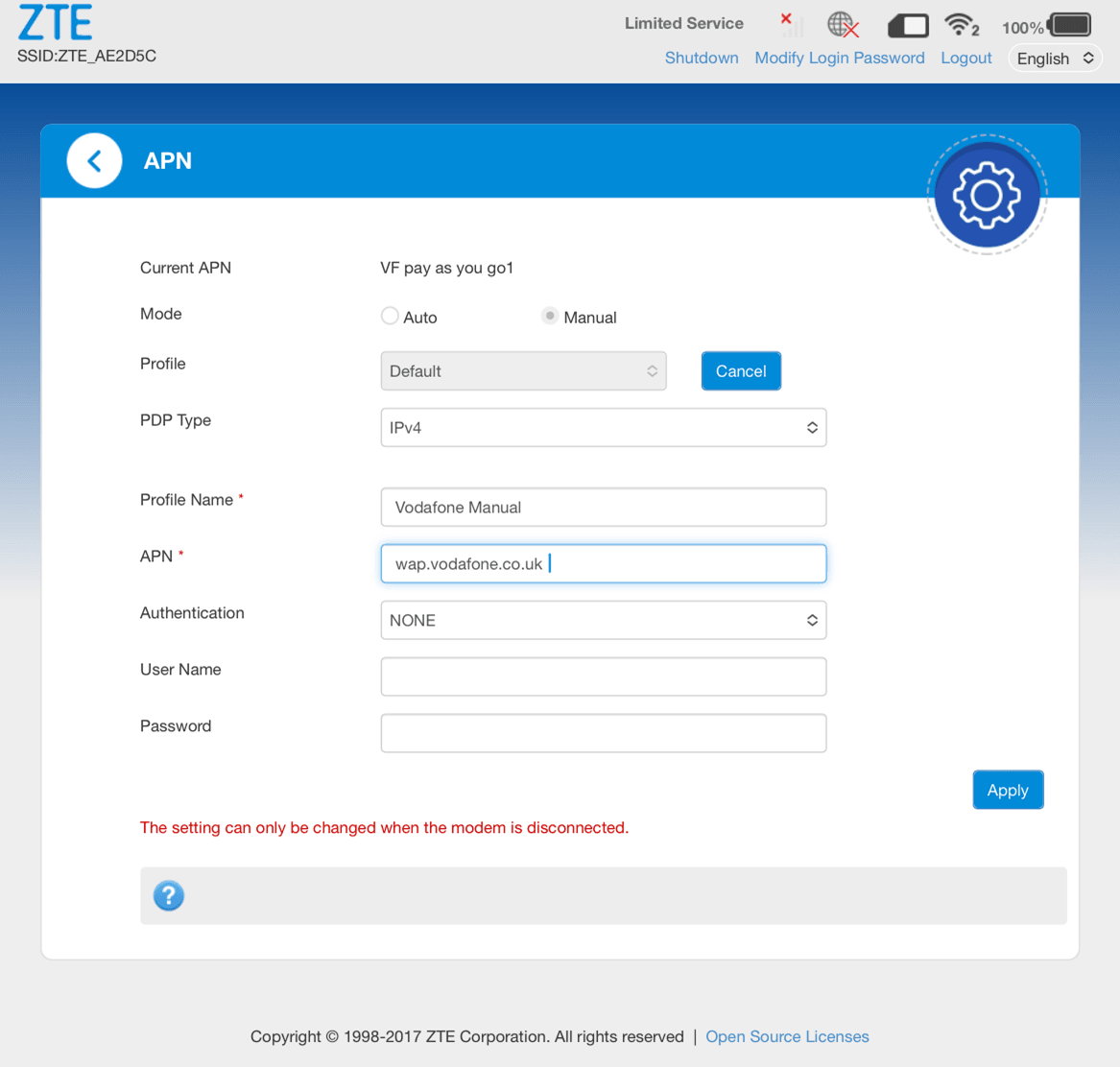Click the Limited Service status text
The height and width of the screenshot is (1067, 1120).
click(x=683, y=24)
